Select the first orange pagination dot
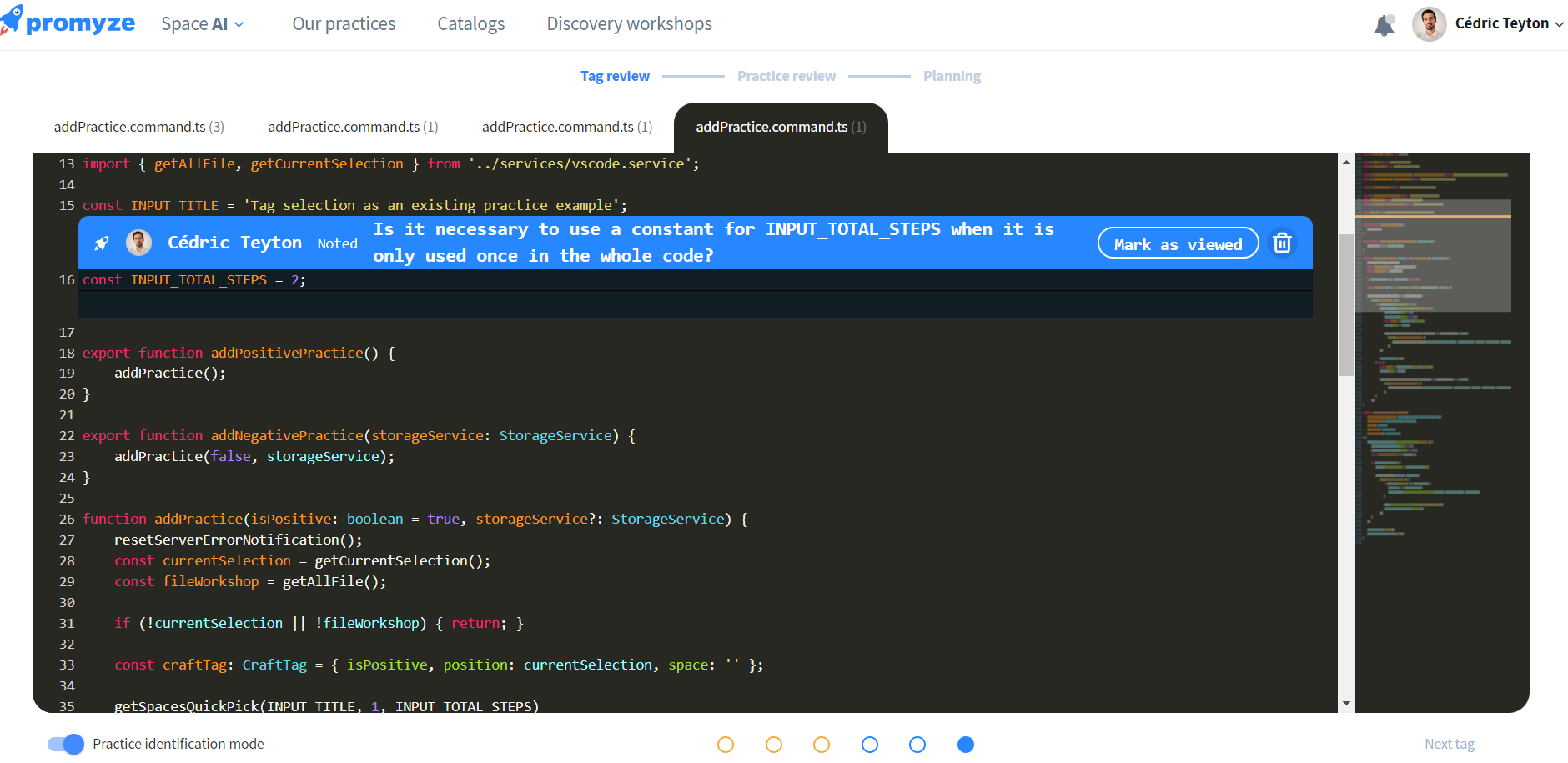 point(726,745)
